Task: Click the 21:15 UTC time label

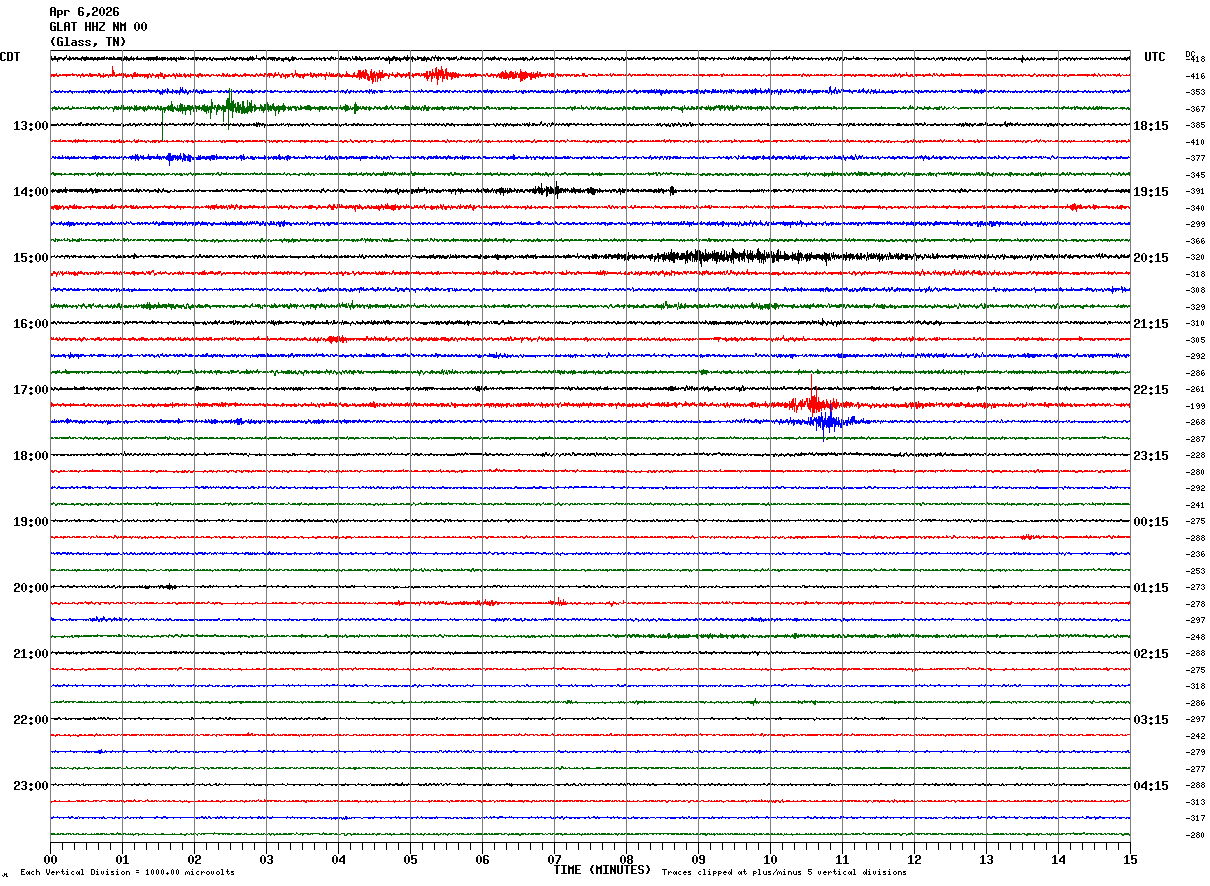Action: 1151,324
